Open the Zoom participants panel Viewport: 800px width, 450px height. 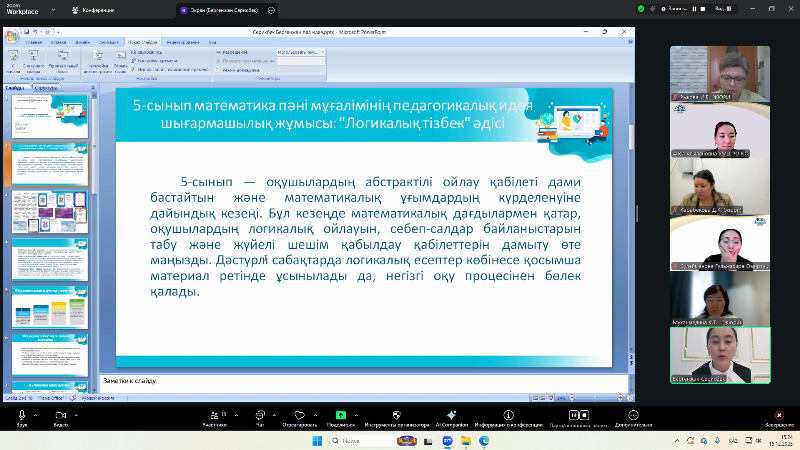pyautogui.click(x=214, y=414)
